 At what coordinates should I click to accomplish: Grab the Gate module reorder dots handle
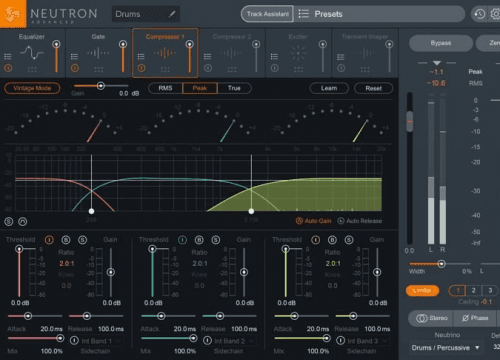tap(99, 69)
